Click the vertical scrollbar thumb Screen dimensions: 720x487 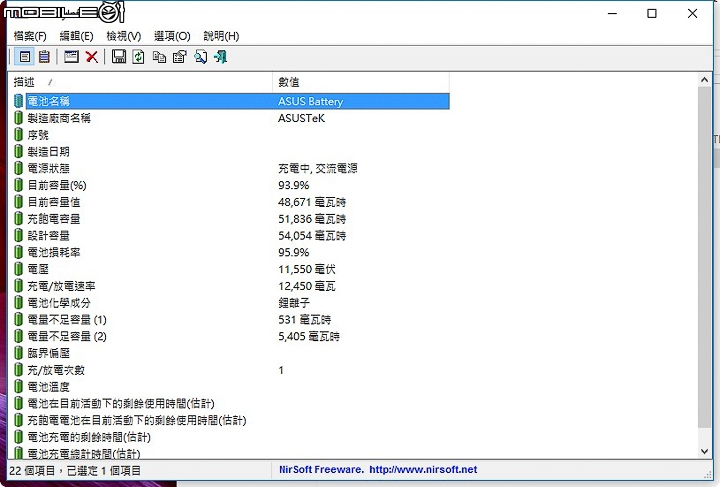[x=704, y=257]
